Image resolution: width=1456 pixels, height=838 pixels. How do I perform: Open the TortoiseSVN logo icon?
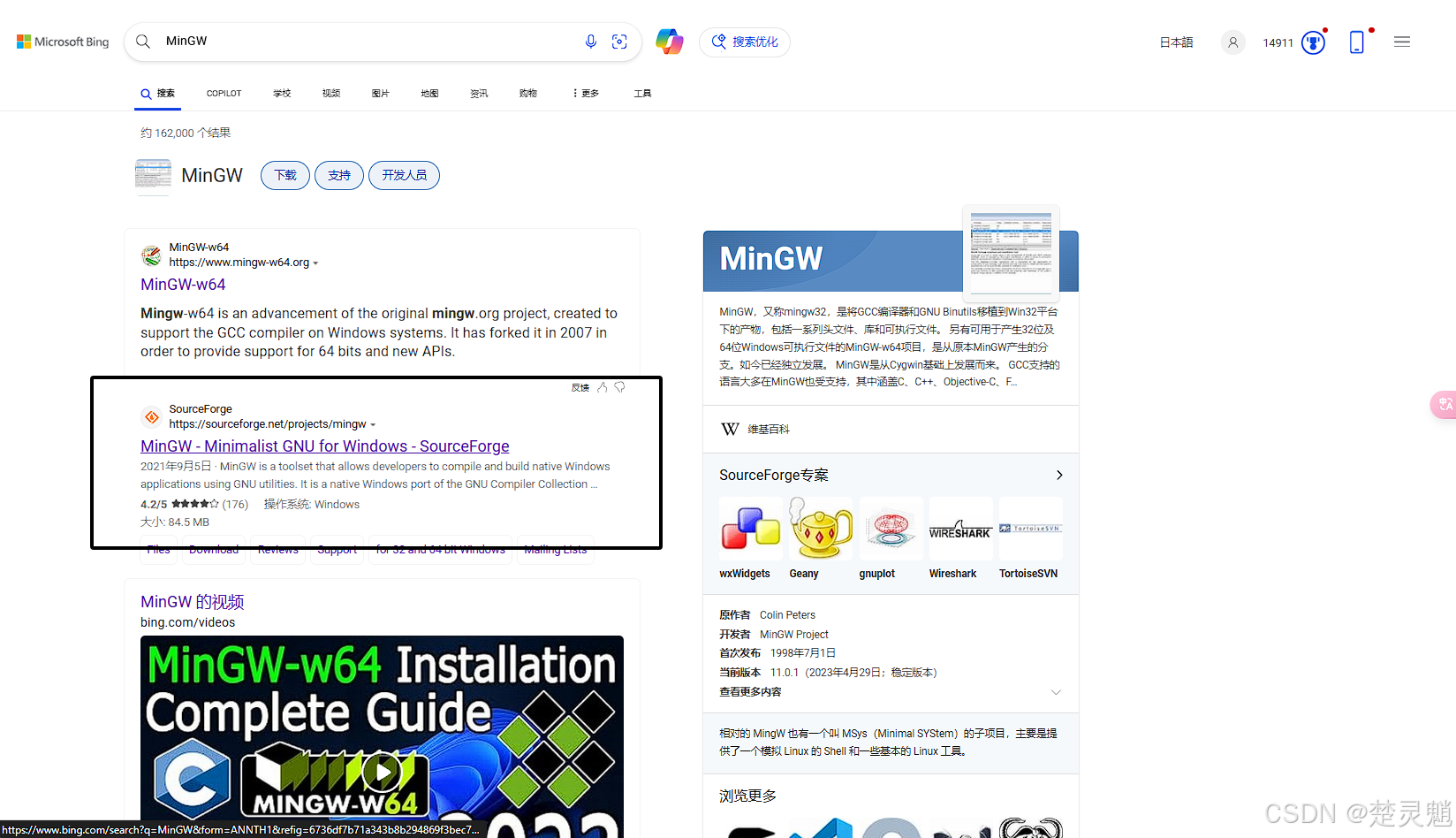1030,529
